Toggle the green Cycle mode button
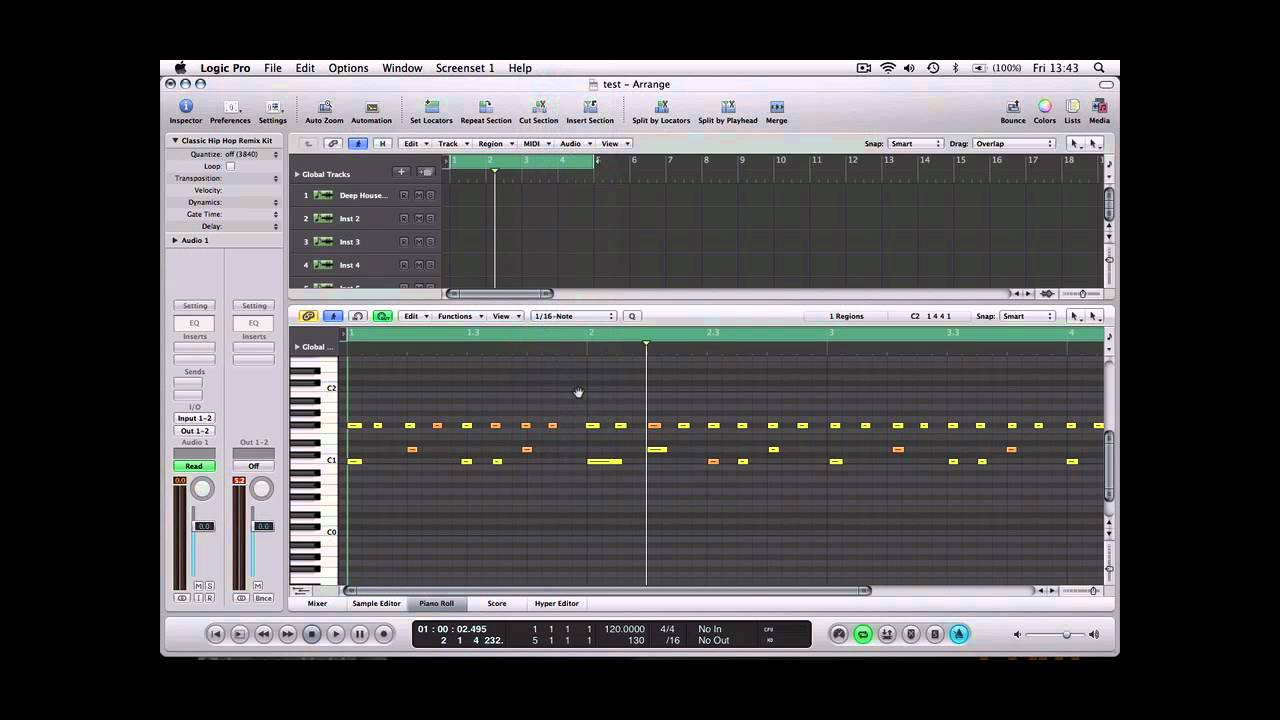This screenshot has height=720, width=1280. [863, 634]
